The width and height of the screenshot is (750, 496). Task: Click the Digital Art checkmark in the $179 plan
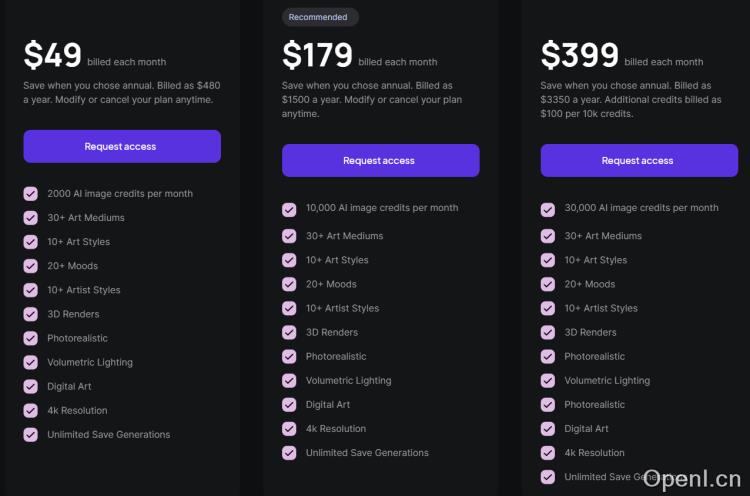tap(289, 405)
